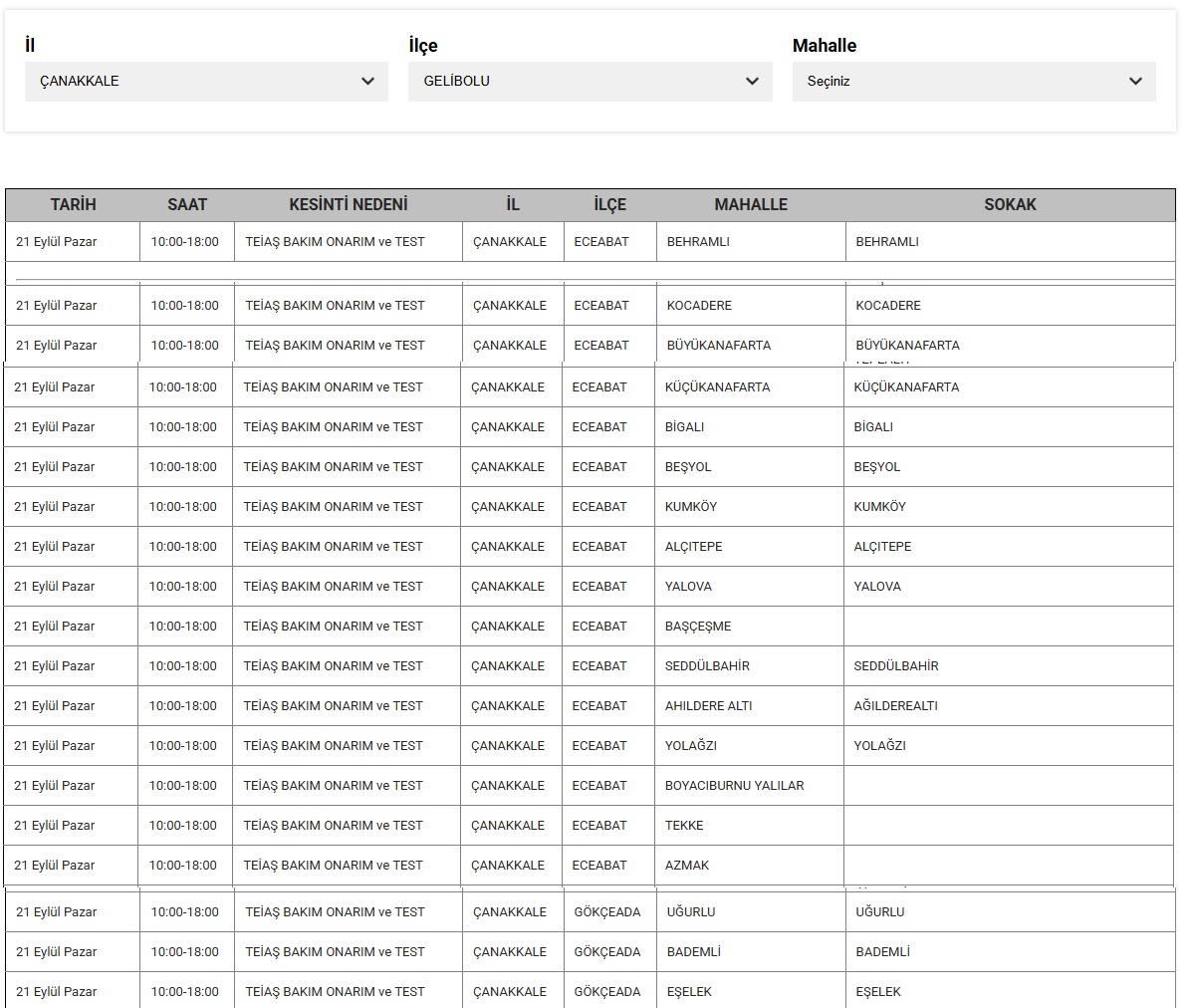Screen dimensions: 1186x1008
Task: Select KUMKÖY in the Mahalle column
Action: (x=690, y=507)
